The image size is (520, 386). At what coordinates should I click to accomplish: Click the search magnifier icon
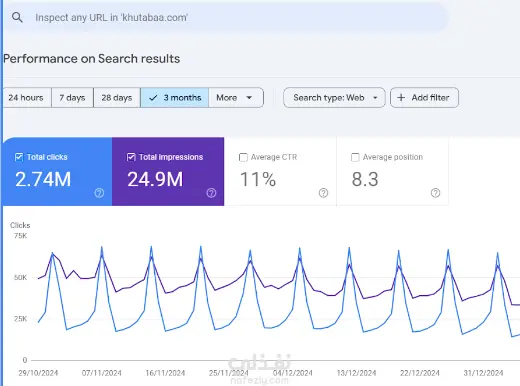pos(17,17)
